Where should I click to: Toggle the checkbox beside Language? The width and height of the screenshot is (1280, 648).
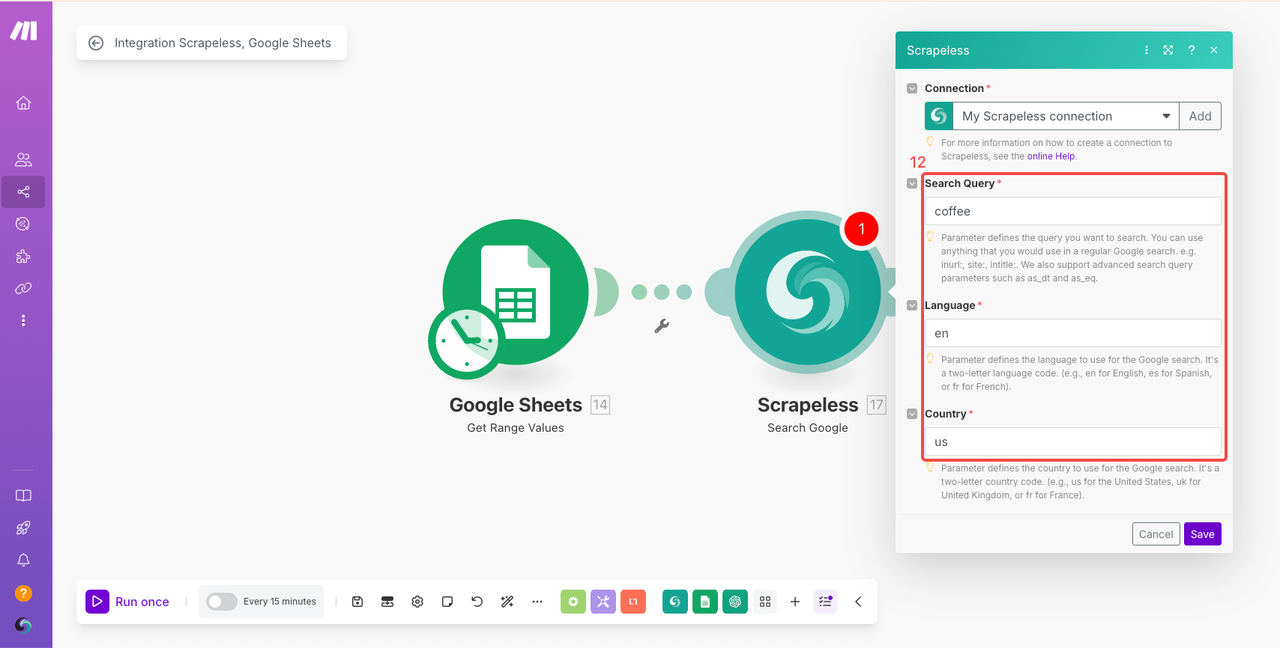click(912, 306)
